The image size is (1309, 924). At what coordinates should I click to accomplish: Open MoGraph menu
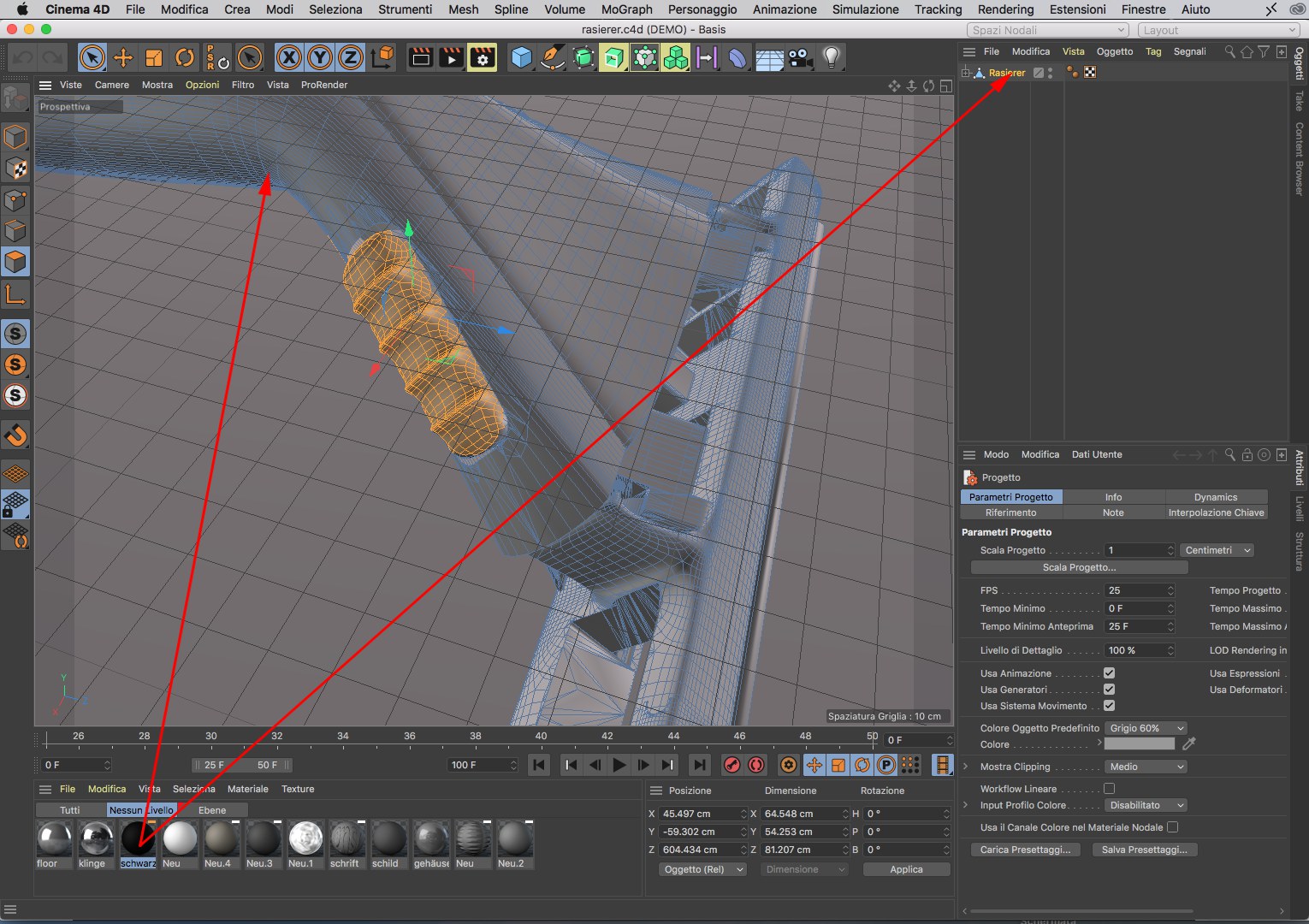coord(626,9)
